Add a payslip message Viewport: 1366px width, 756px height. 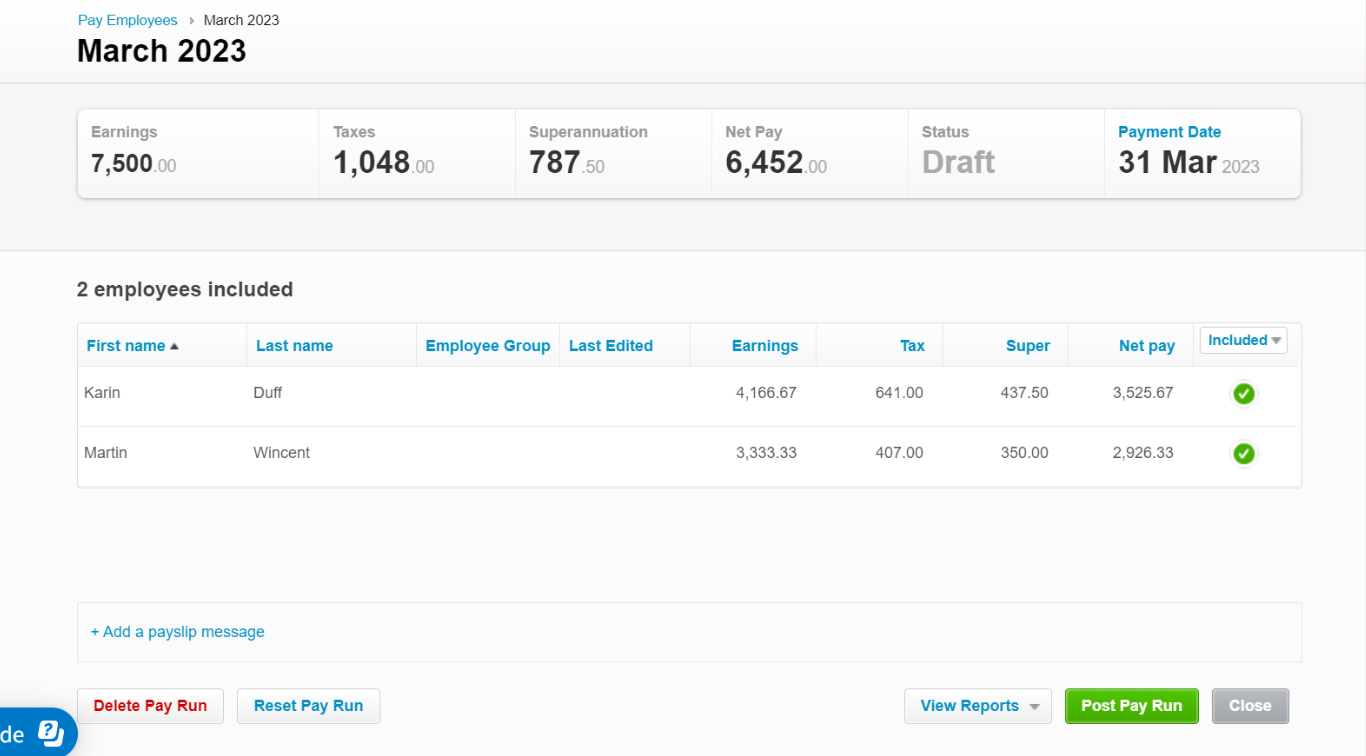(x=178, y=632)
